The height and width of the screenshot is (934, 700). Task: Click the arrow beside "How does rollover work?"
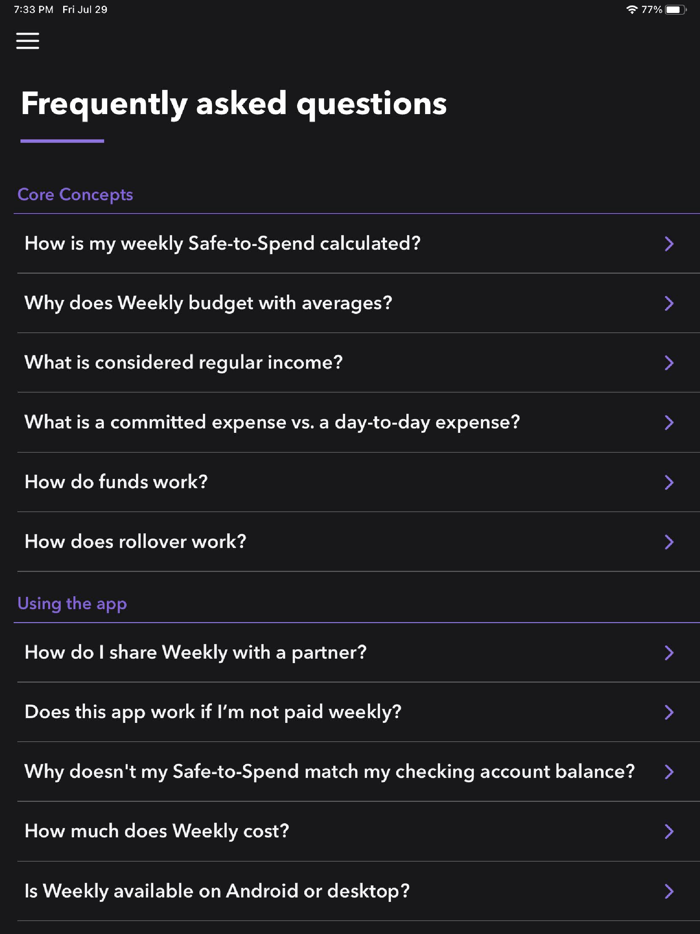pos(670,542)
